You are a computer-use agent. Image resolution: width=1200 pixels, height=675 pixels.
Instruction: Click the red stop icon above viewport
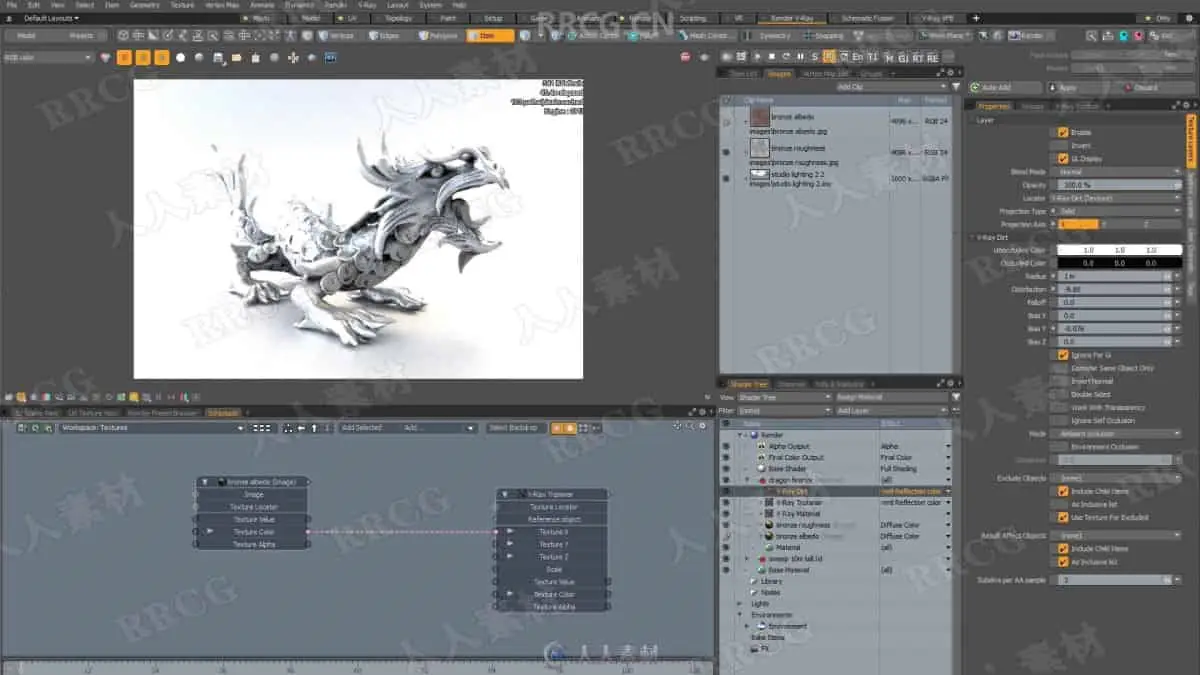pos(685,58)
